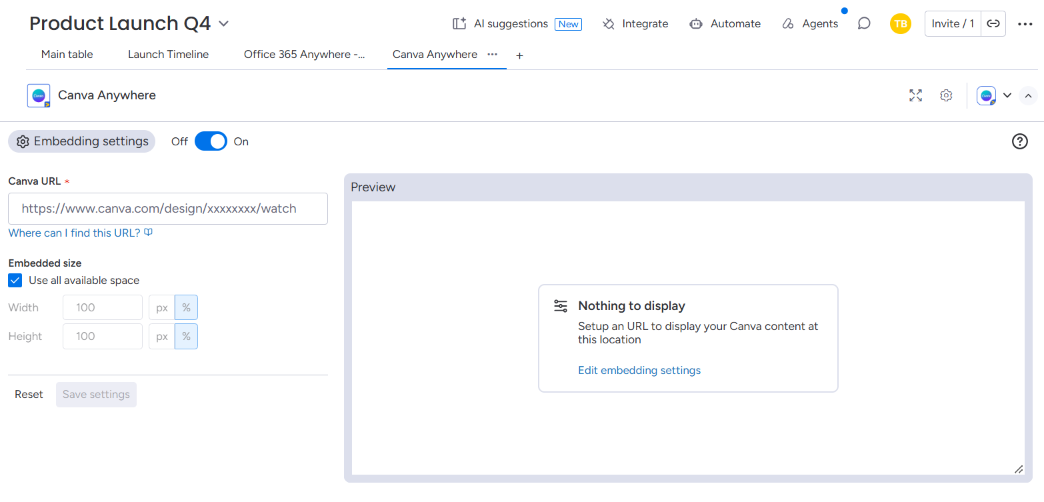The width and height of the screenshot is (1044, 502).
Task: Click the Preview panel heading
Action: click(373, 187)
